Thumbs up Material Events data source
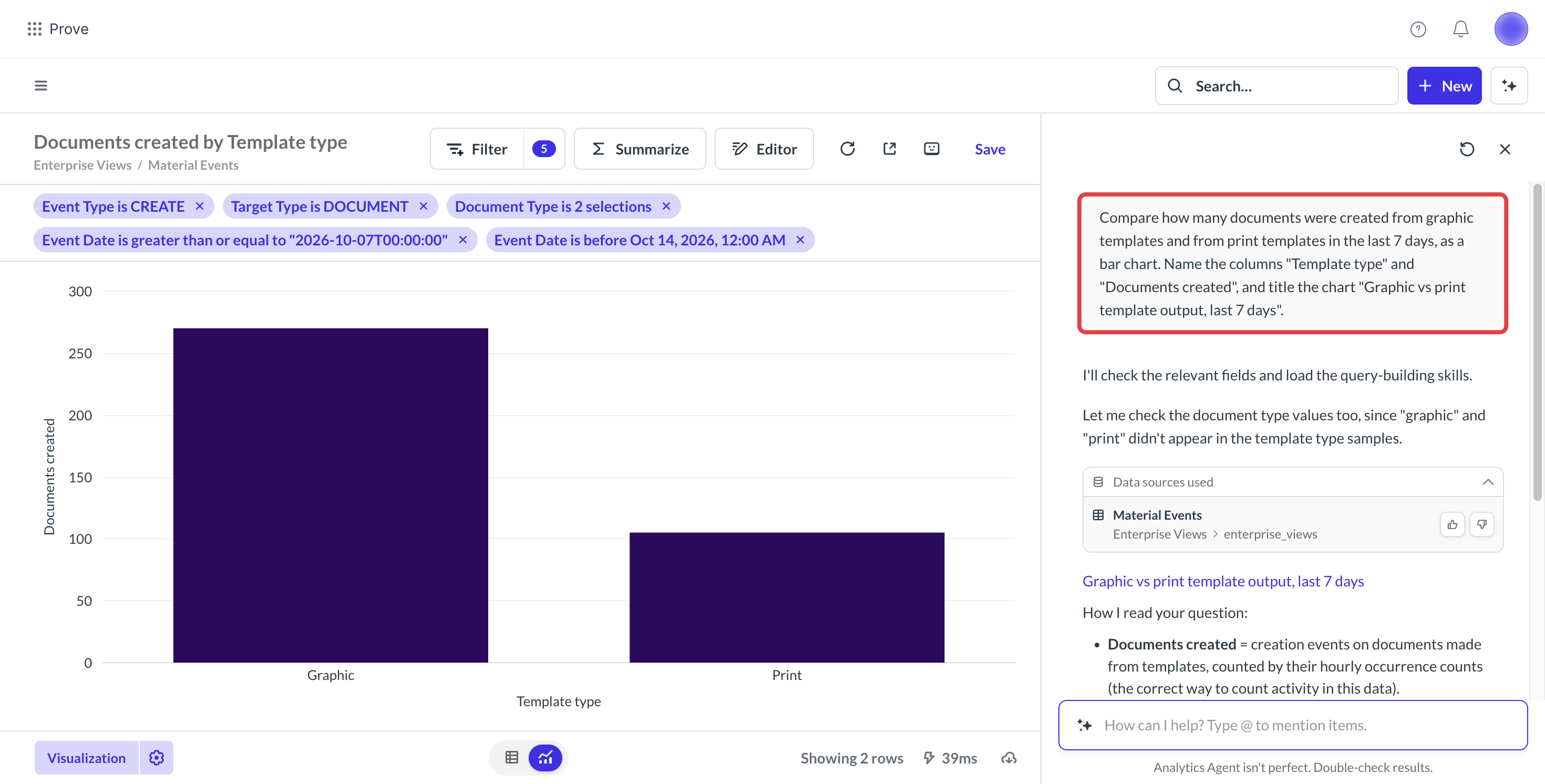The height and width of the screenshot is (784, 1545). point(1451,524)
